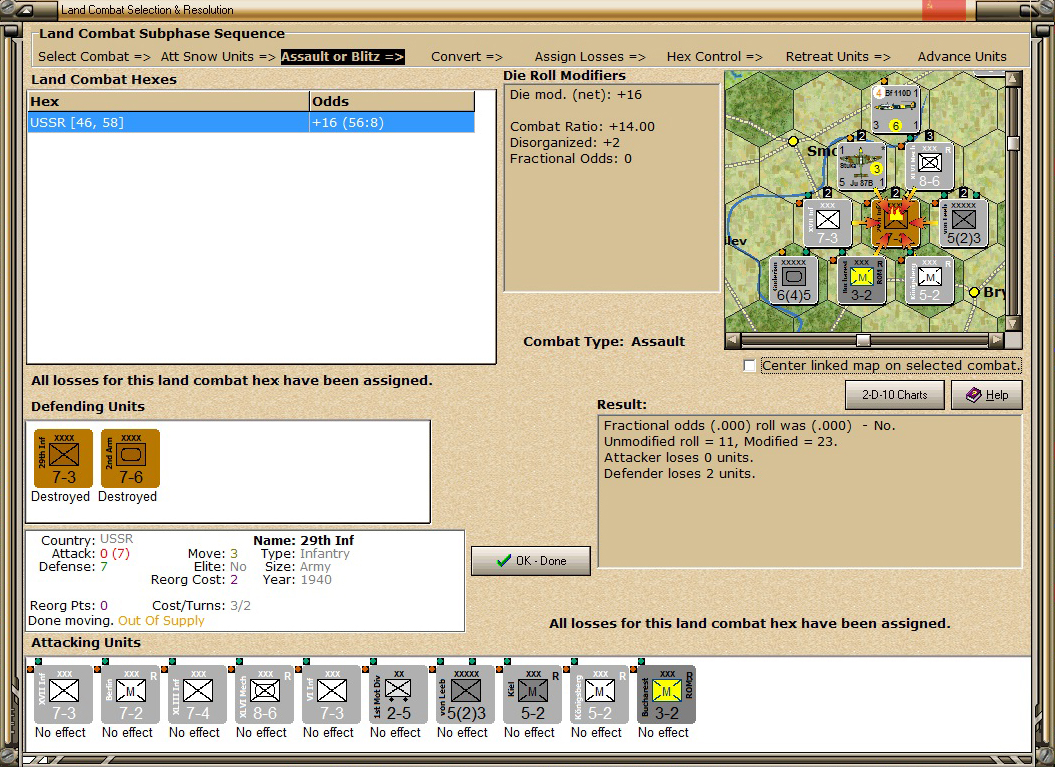The height and width of the screenshot is (767, 1055).
Task: Click the Bf 110D aircraft counter on map
Action: [x=895, y=109]
